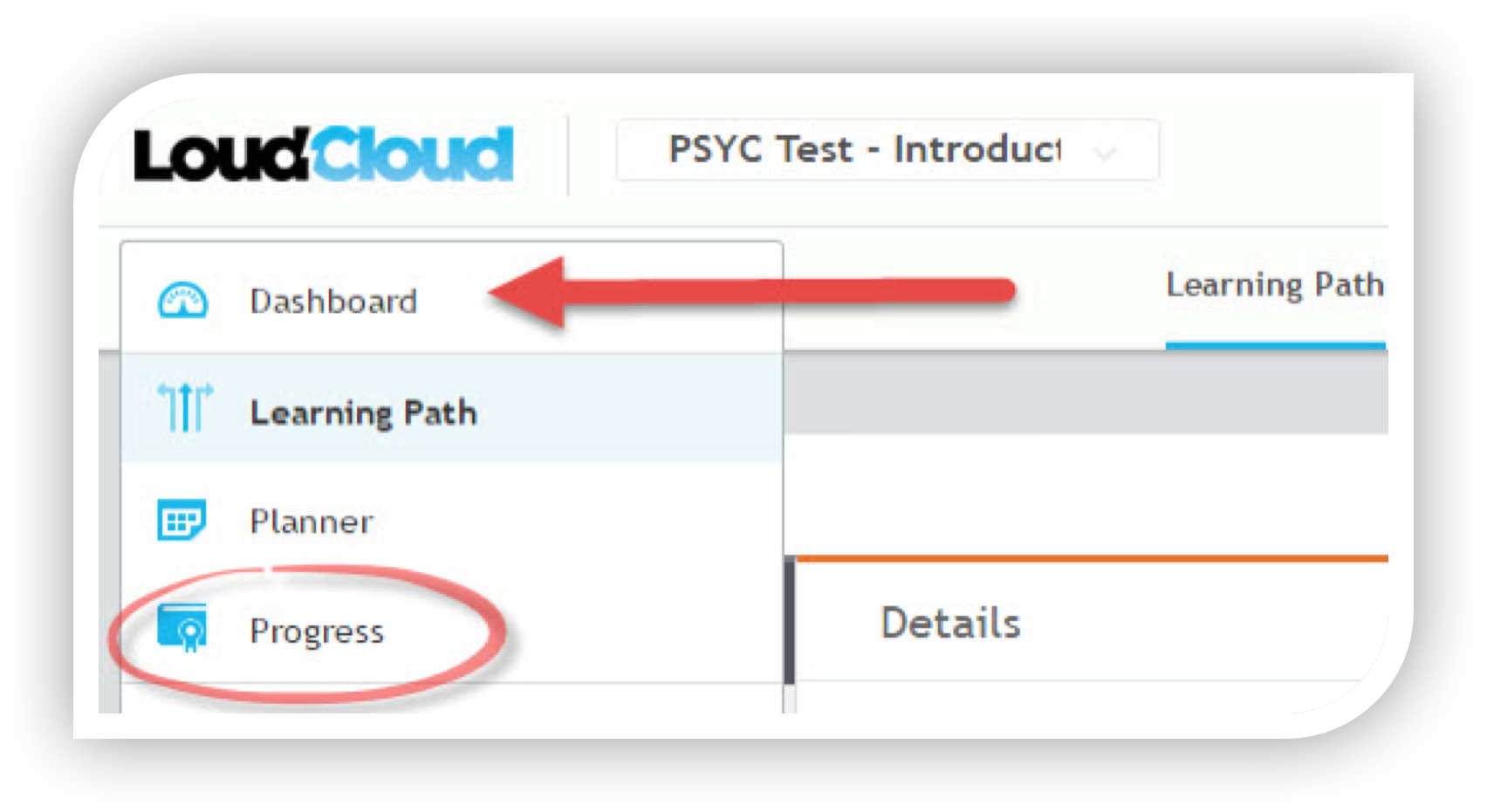
Task: Open the Progress certificate icon
Action: click(182, 628)
